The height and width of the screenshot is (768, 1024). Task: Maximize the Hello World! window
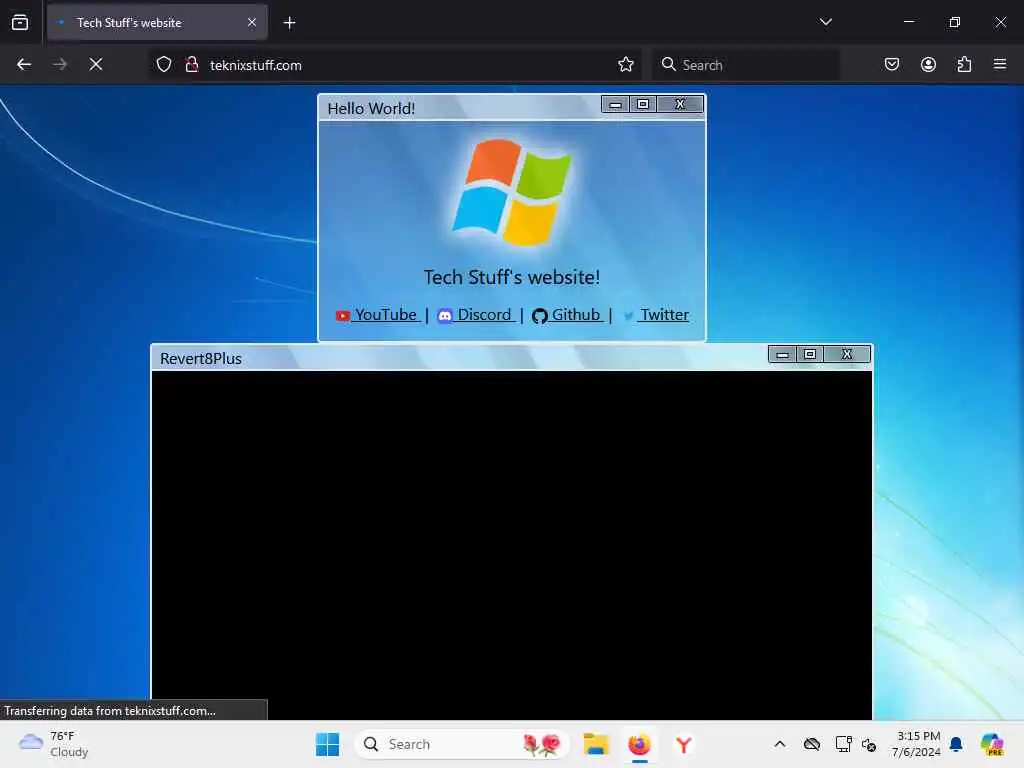643,104
